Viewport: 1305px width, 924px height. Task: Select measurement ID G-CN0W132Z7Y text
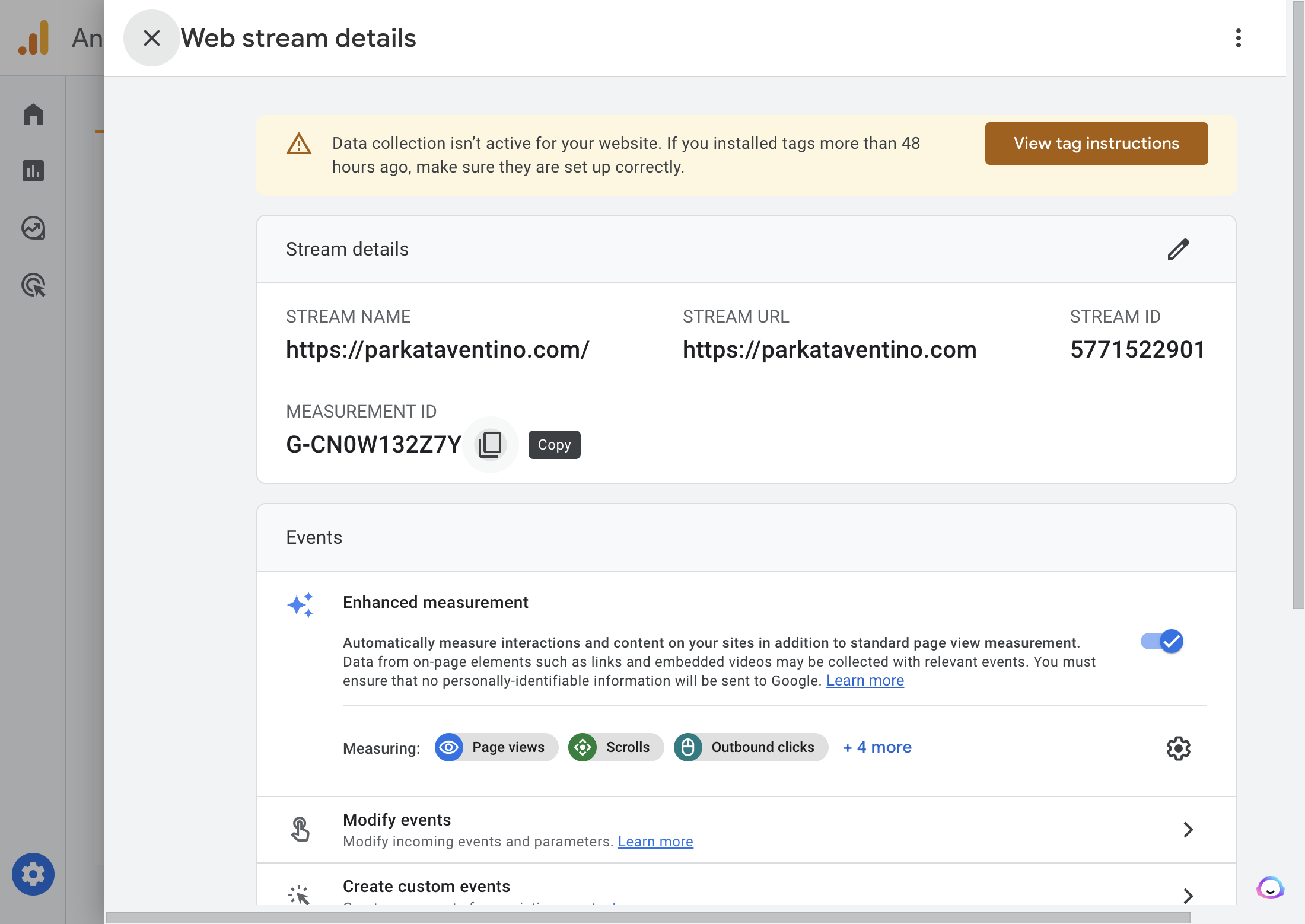374,444
